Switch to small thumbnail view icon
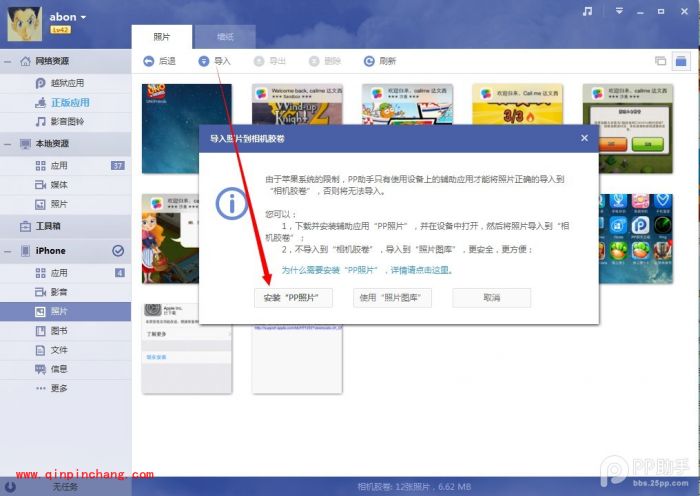Screen dimensions: 700x496 (660, 61)
